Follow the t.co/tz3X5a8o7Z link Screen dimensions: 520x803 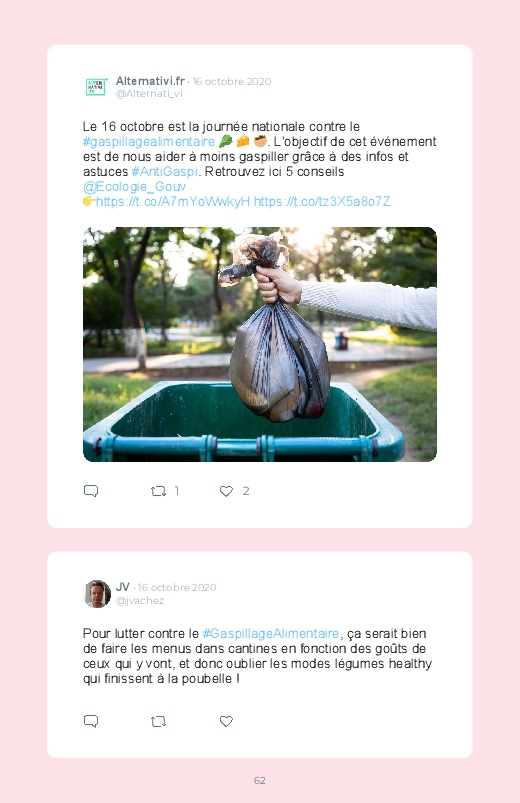322,201
